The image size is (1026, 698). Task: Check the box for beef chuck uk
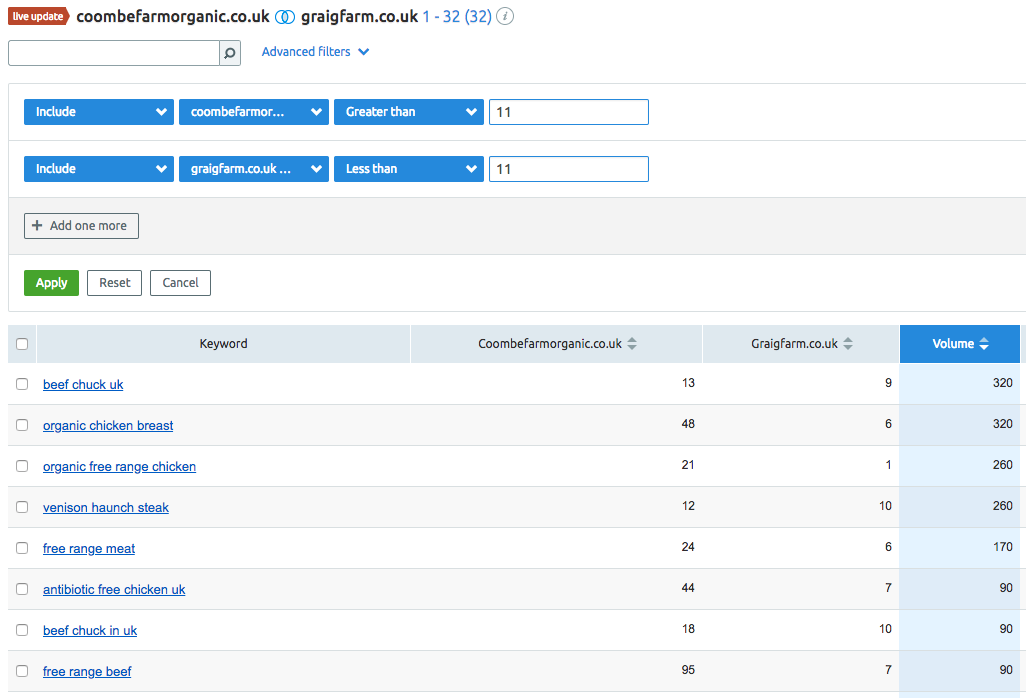click(22, 384)
